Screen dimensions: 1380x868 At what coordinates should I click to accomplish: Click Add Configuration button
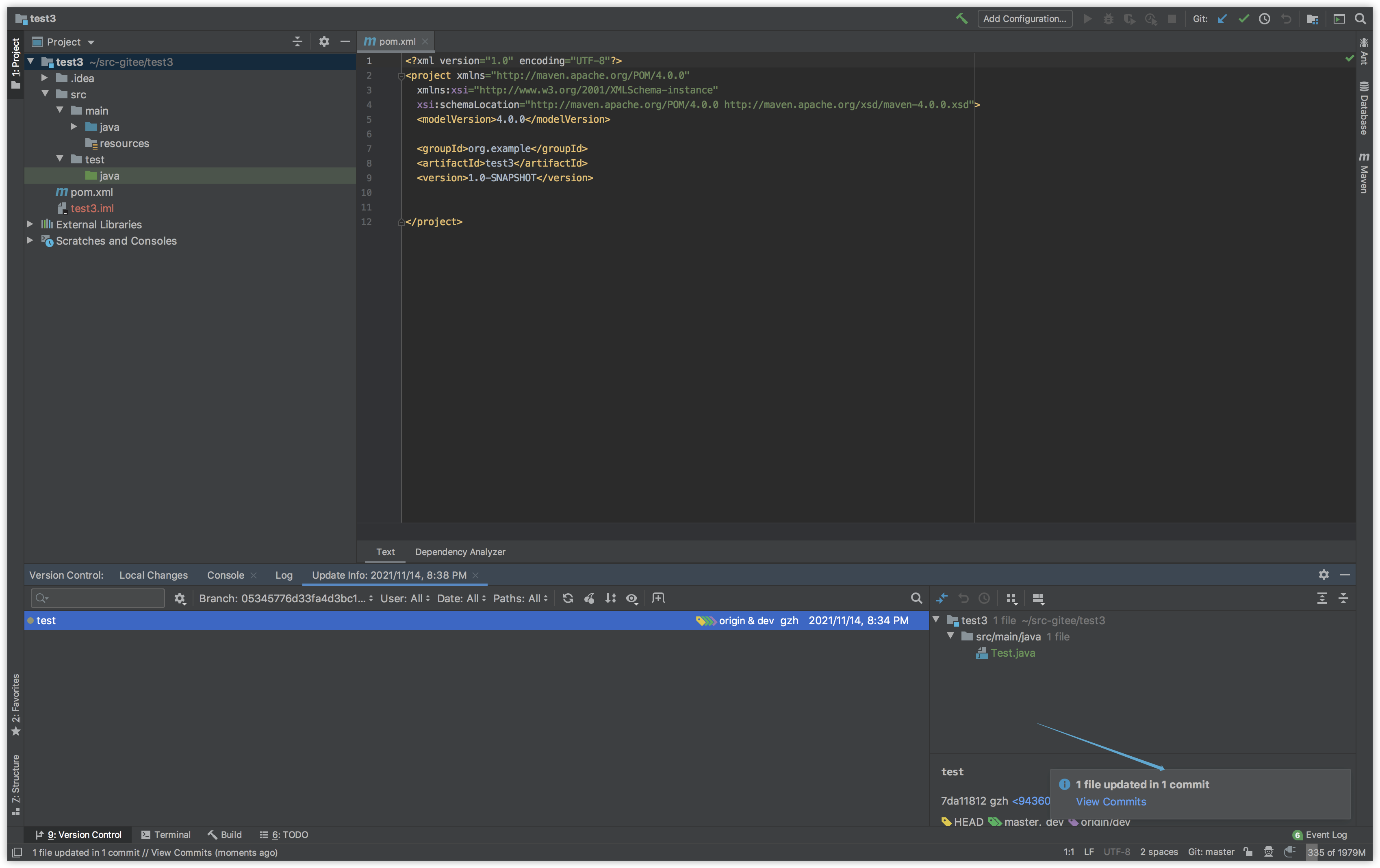point(1024,19)
